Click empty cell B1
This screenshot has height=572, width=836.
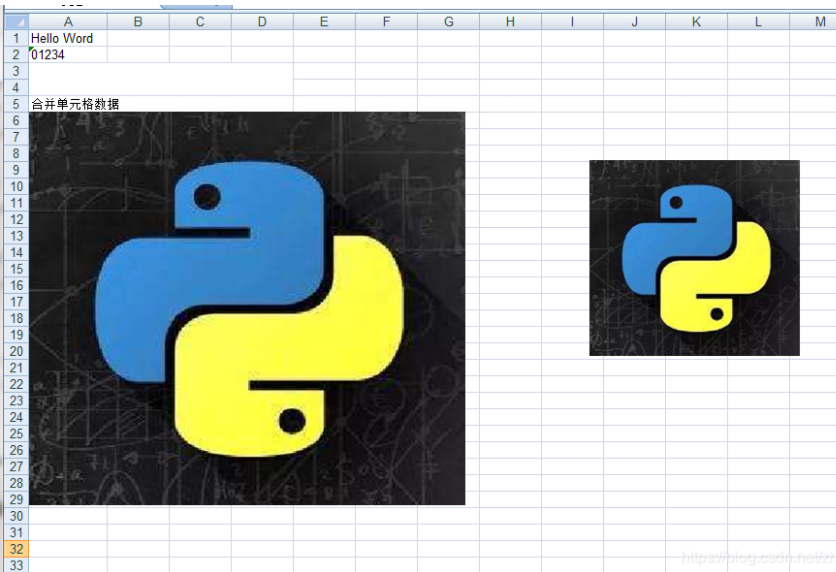point(138,38)
